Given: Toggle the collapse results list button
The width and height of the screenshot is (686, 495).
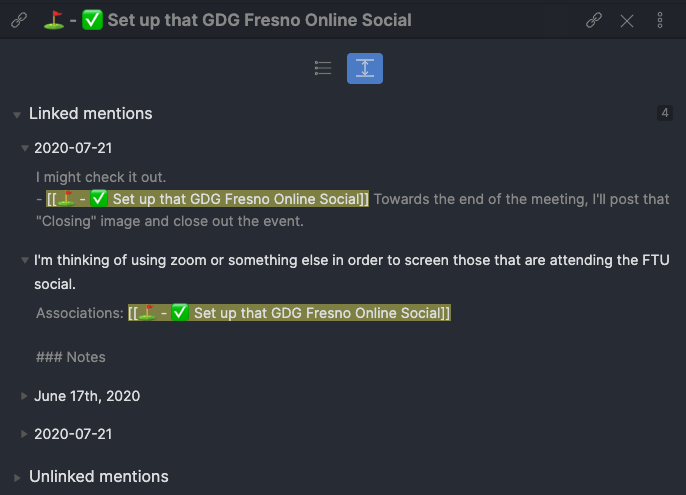Looking at the screenshot, I should (323, 68).
